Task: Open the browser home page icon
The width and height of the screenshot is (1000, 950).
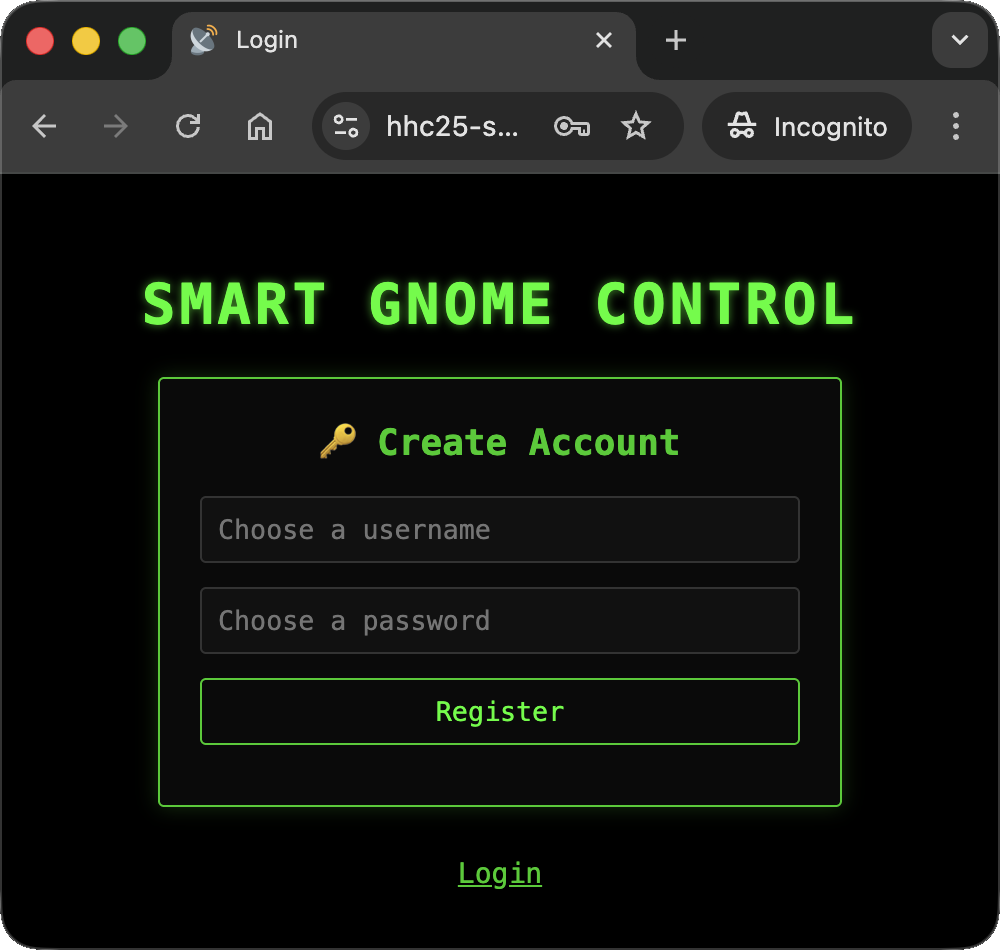Action: 259,126
